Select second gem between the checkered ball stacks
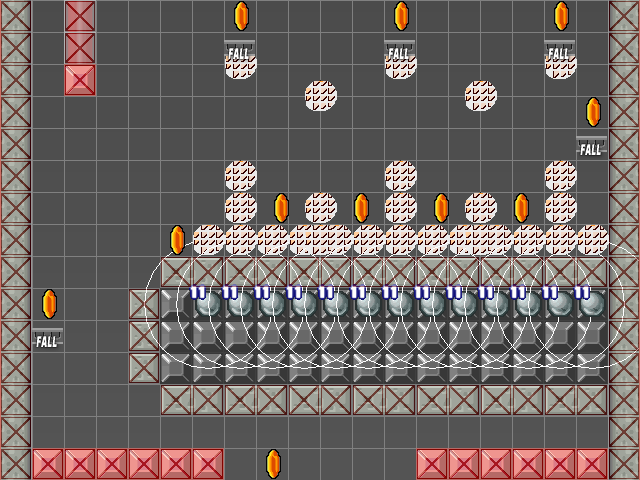Viewport: 640px width, 480px height. (x=361, y=208)
